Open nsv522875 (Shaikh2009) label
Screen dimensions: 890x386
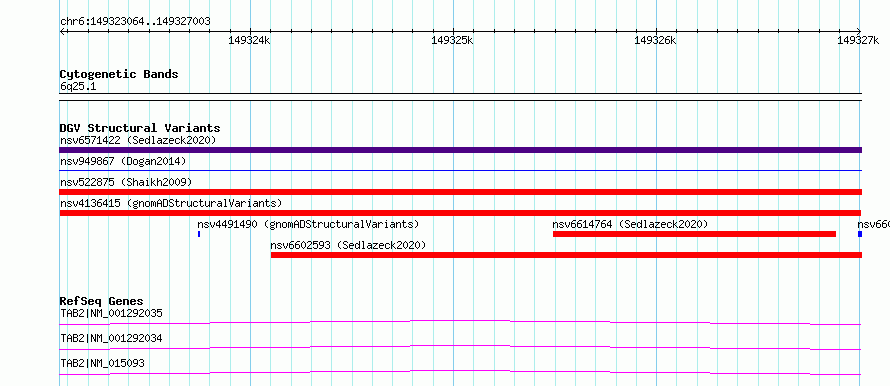pos(126,182)
